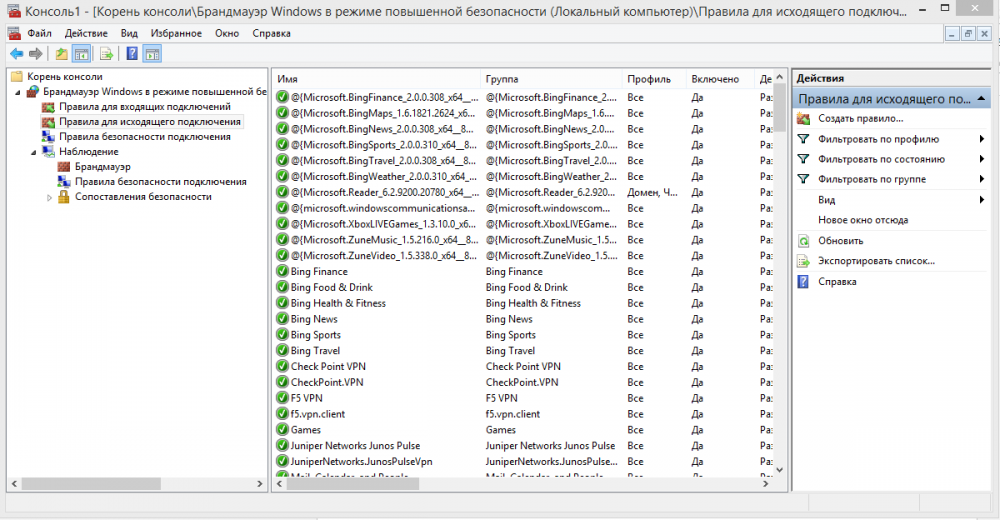Collapse the Брандмауэр Windows tree node

point(18,93)
